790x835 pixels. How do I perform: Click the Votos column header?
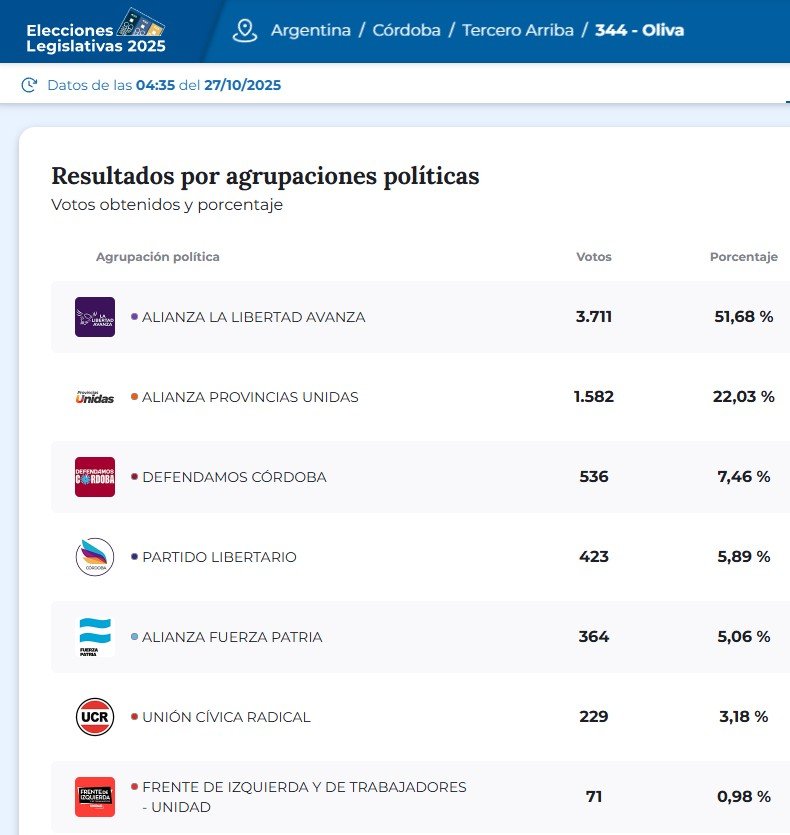point(594,257)
